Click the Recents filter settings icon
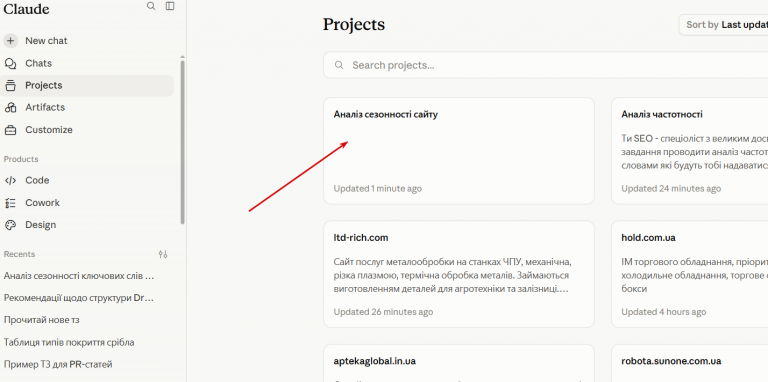The image size is (768, 382). [x=163, y=254]
